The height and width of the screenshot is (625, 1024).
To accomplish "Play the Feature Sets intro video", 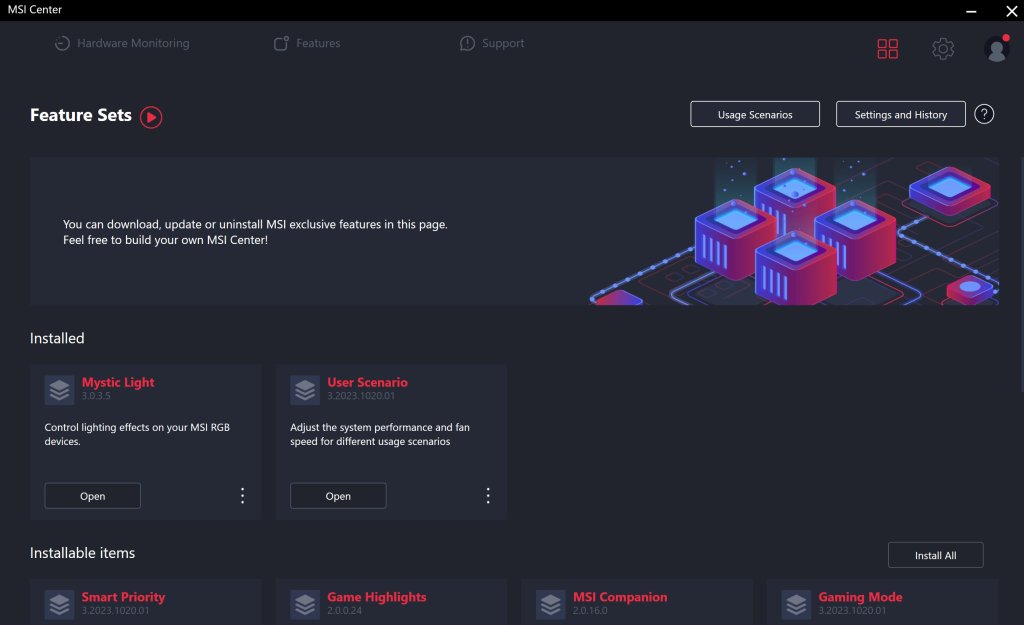I will click(x=151, y=117).
